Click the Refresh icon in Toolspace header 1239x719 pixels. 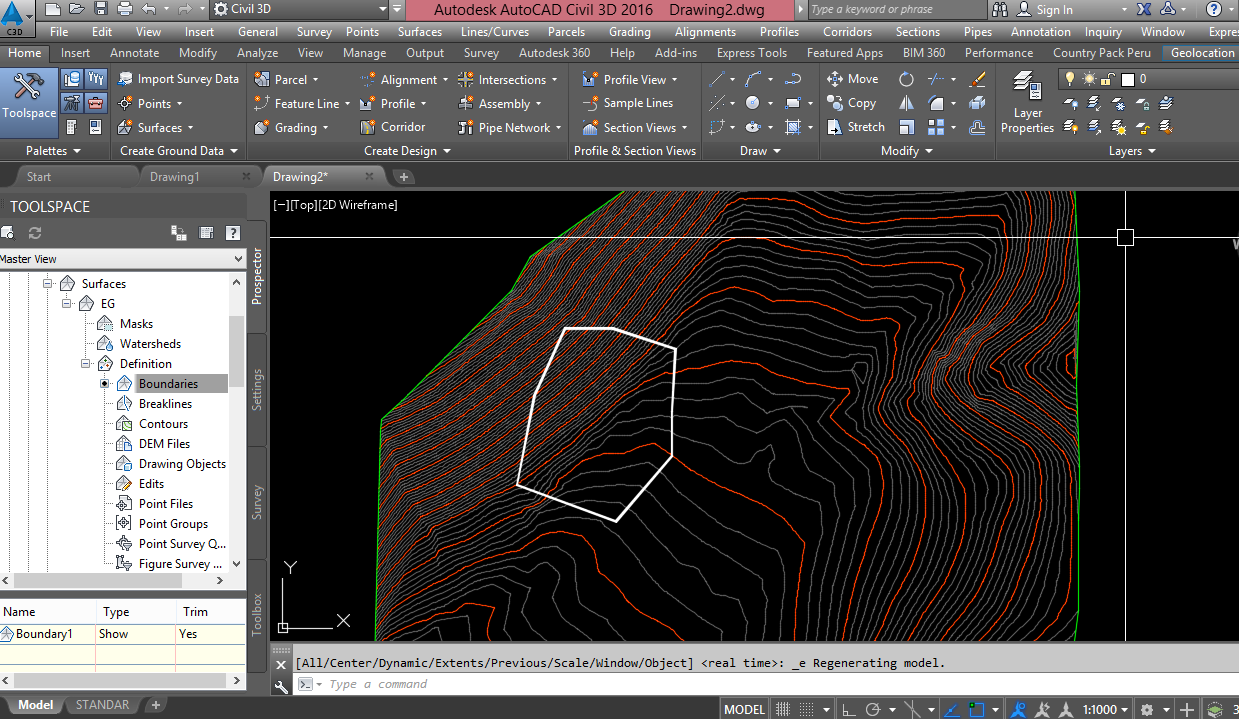click(x=35, y=233)
